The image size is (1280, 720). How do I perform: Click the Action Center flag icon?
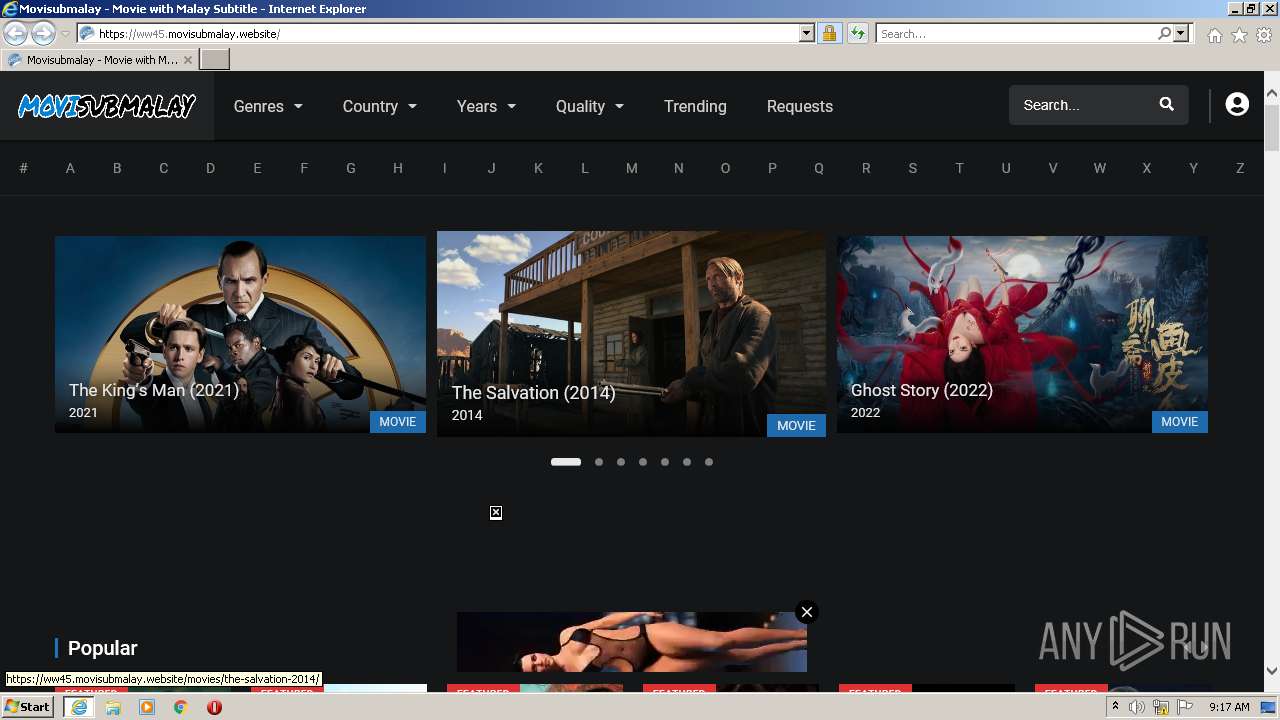click(x=1185, y=707)
